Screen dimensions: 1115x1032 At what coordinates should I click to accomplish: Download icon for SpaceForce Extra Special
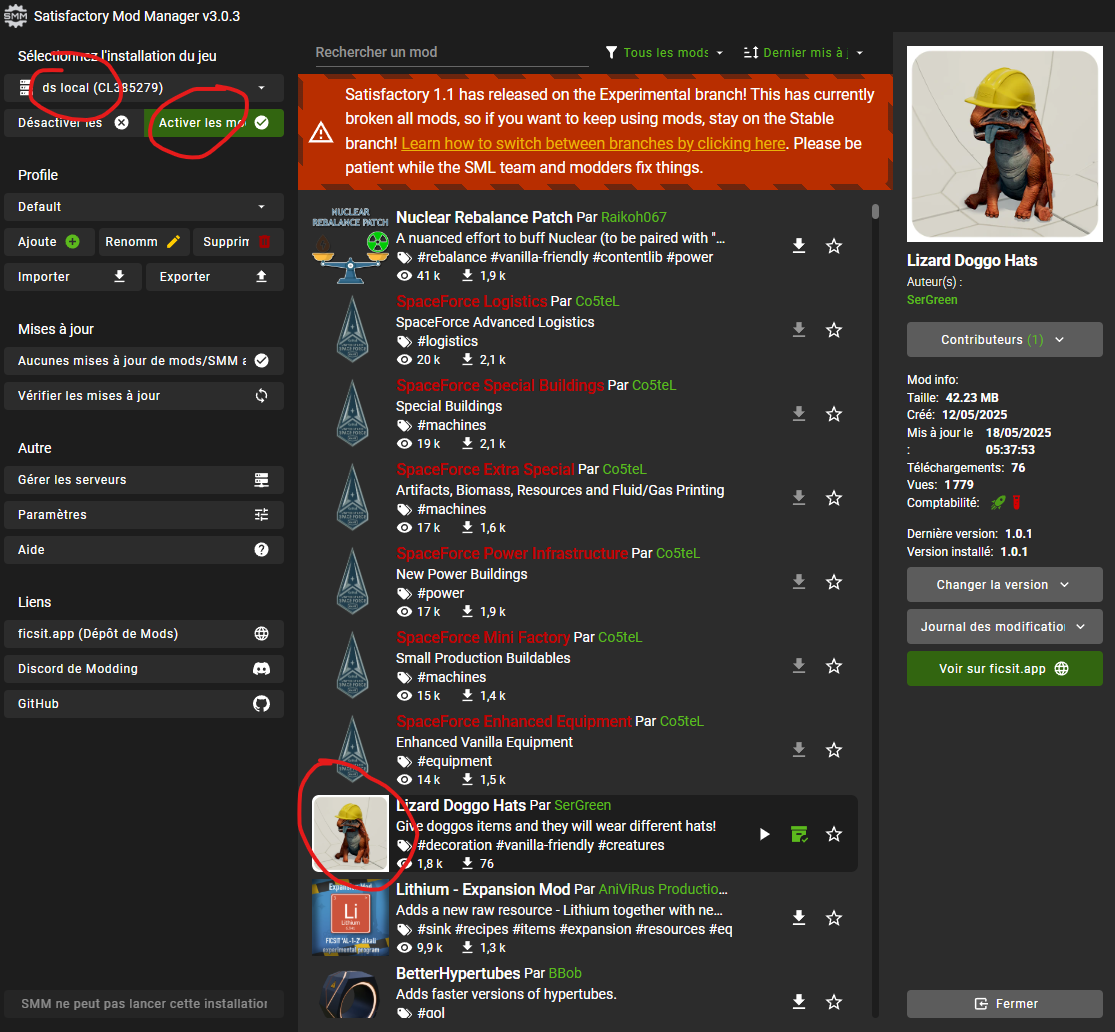click(799, 498)
